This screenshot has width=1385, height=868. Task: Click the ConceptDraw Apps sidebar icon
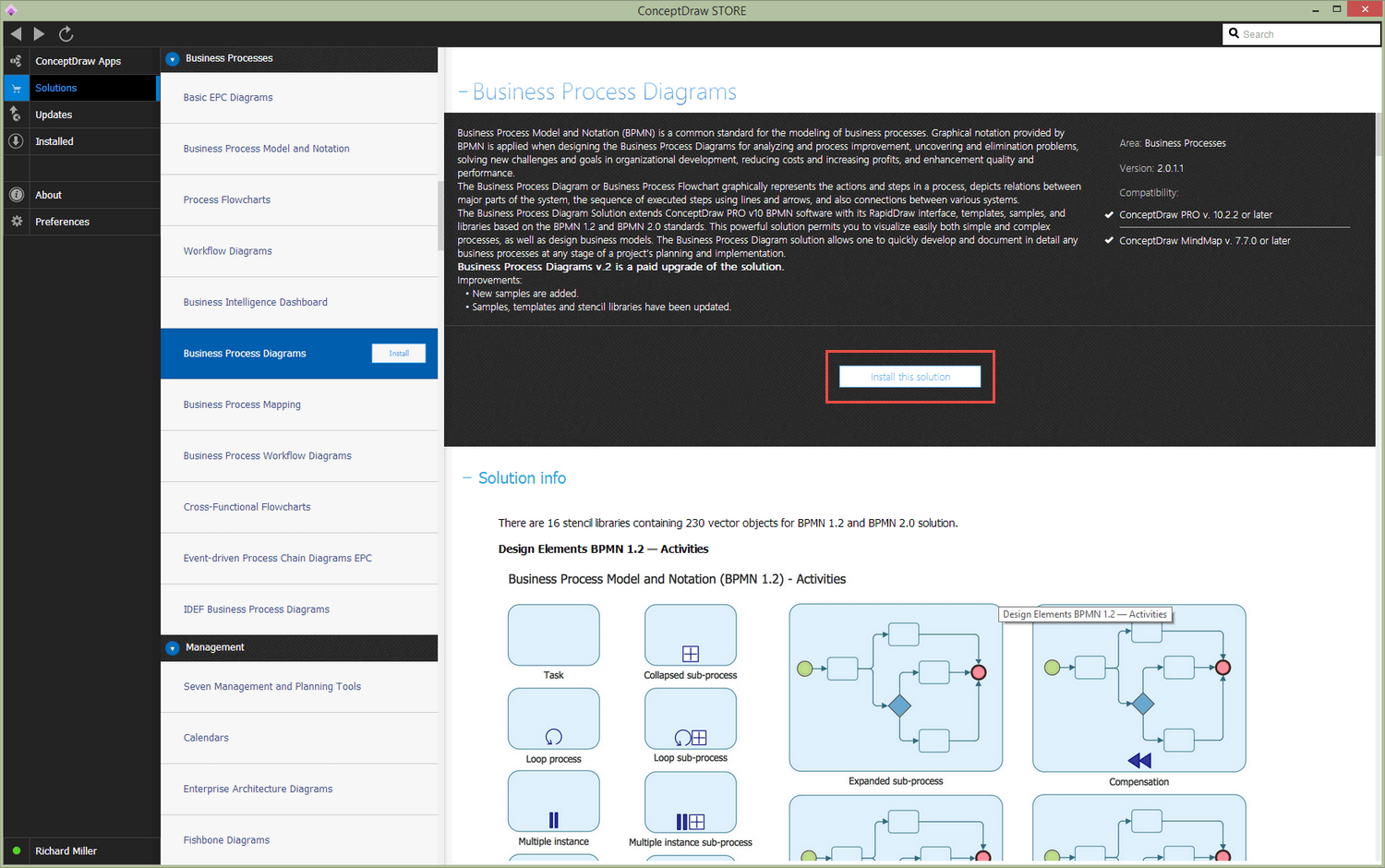(x=16, y=61)
